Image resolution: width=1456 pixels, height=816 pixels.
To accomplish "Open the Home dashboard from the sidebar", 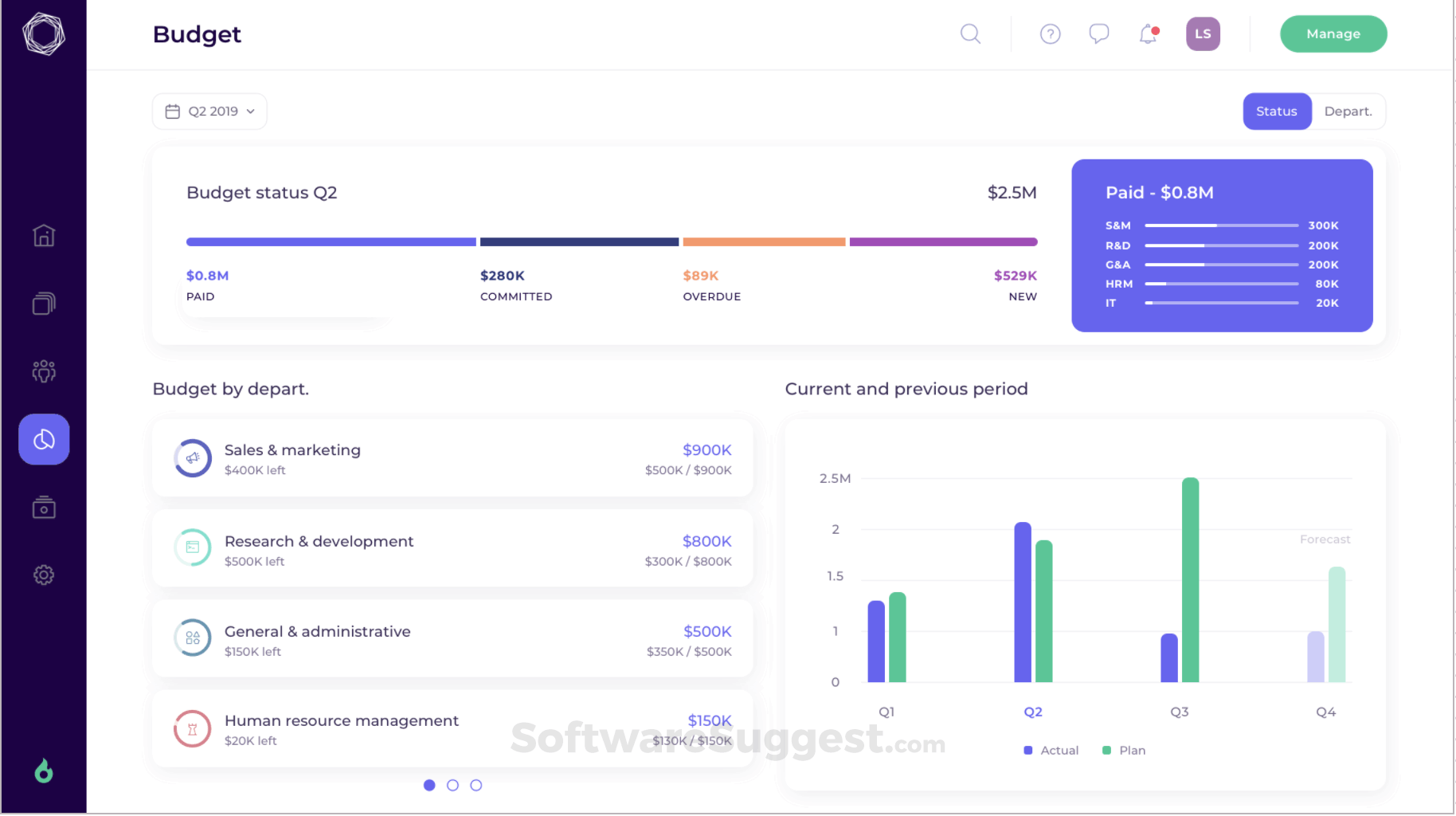I will tap(44, 235).
